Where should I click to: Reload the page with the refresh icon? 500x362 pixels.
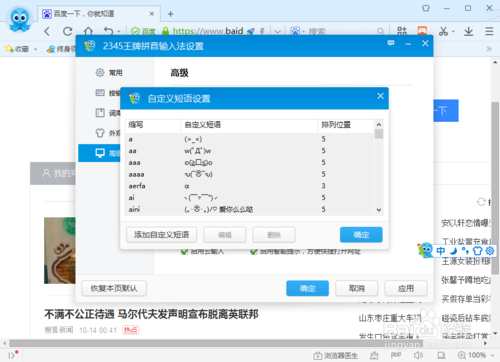pos(68,31)
